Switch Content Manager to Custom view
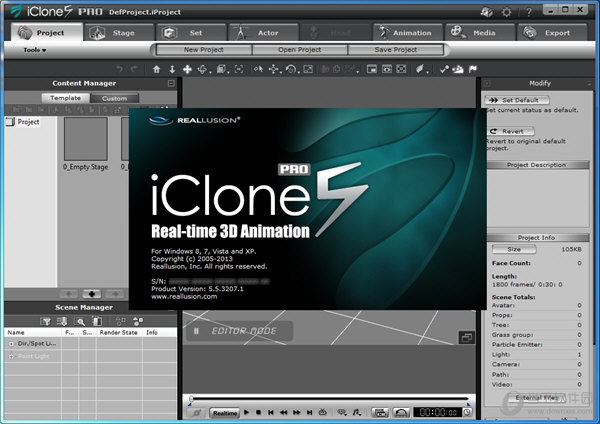Viewport: 600px width, 424px height. click(x=114, y=98)
